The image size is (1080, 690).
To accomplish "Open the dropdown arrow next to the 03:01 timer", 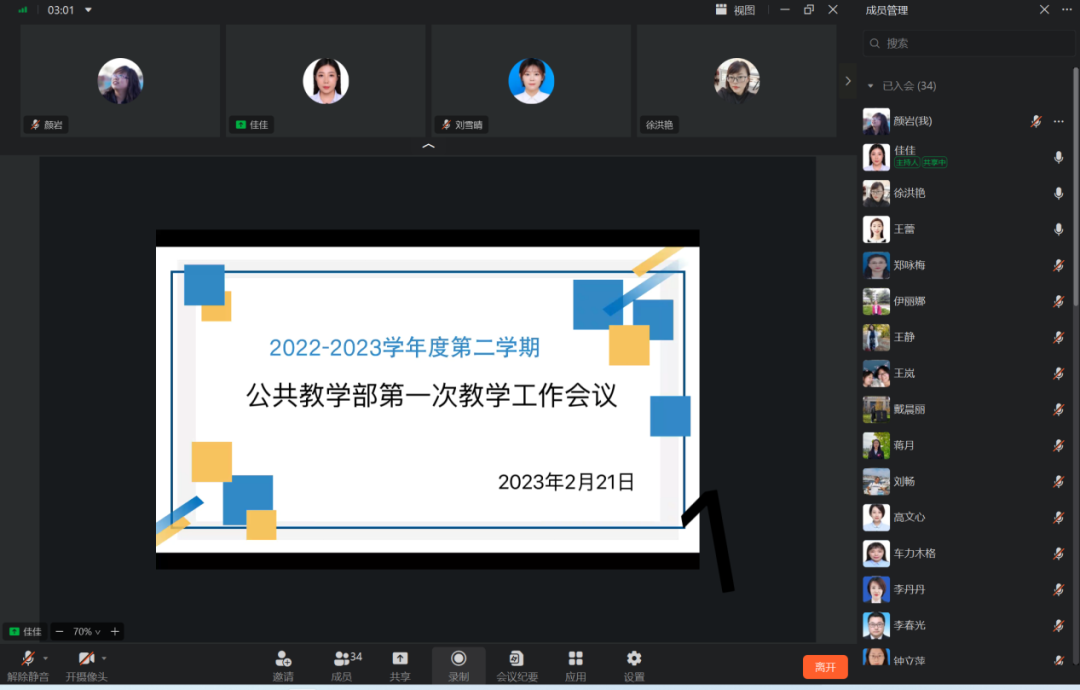I will pos(88,10).
